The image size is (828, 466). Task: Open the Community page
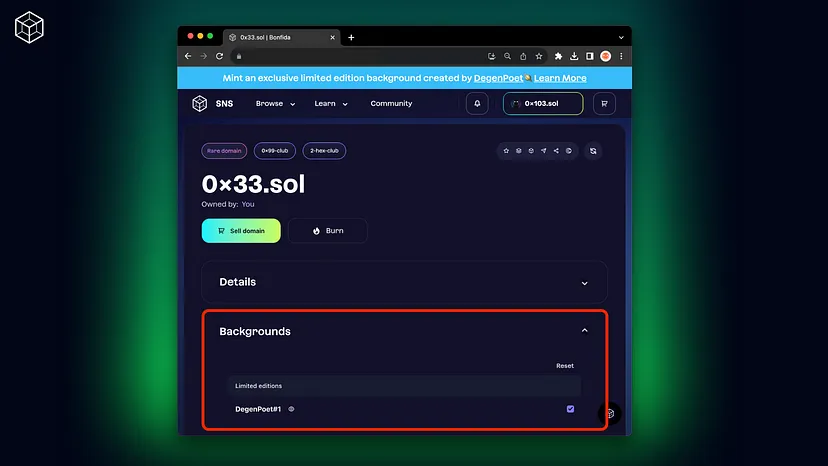[391, 104]
